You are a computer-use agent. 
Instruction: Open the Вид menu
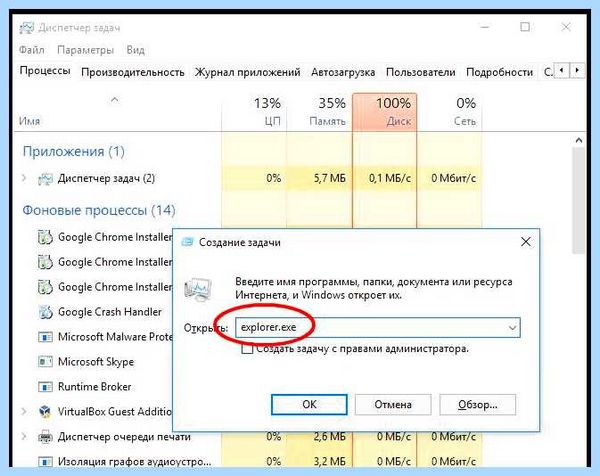tap(135, 50)
